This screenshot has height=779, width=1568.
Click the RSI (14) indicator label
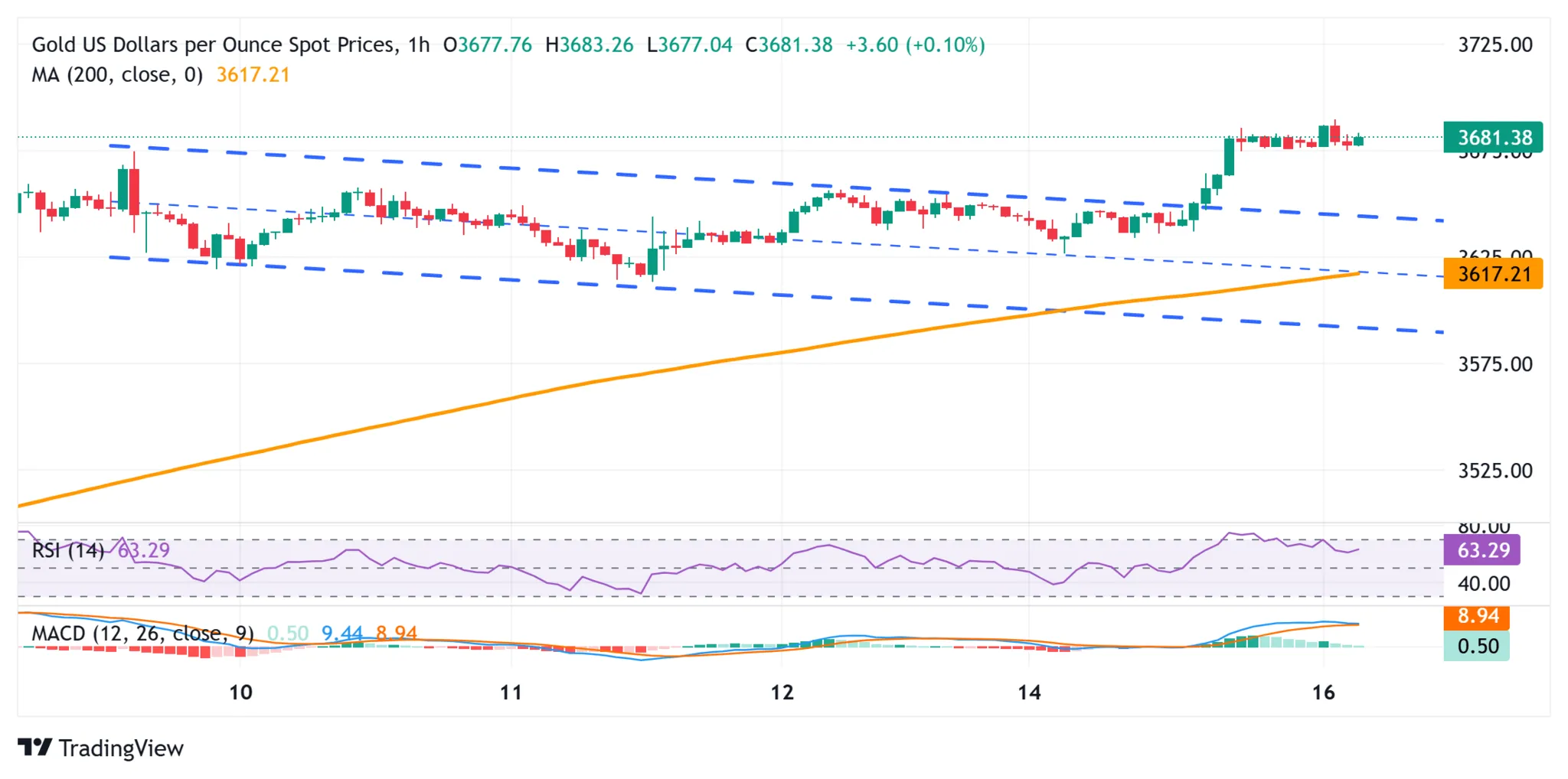pyautogui.click(x=67, y=550)
